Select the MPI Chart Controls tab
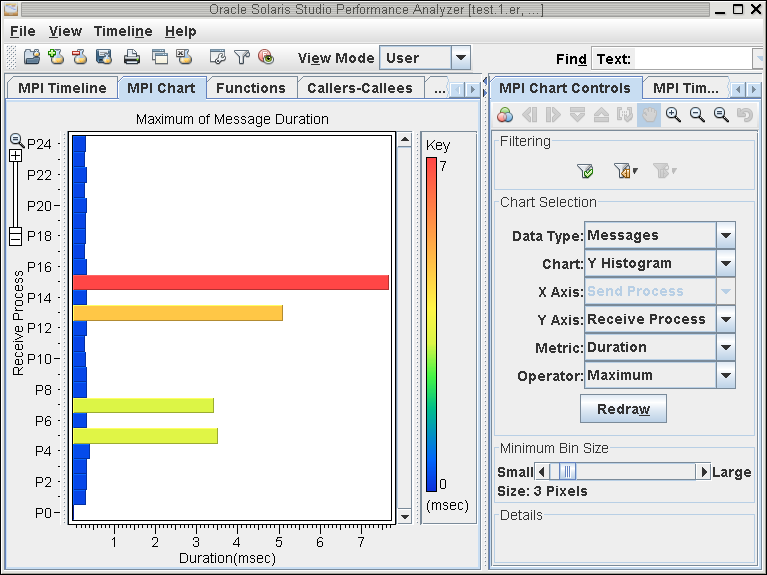Viewport: 767px width, 575px height. coord(565,88)
